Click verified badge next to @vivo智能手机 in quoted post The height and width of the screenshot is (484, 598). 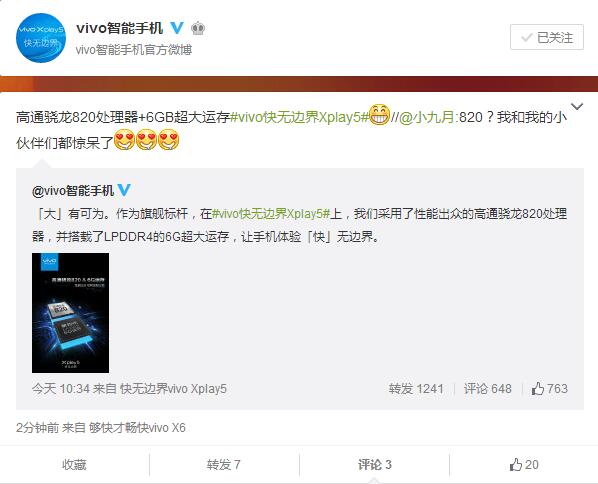pyautogui.click(x=124, y=190)
